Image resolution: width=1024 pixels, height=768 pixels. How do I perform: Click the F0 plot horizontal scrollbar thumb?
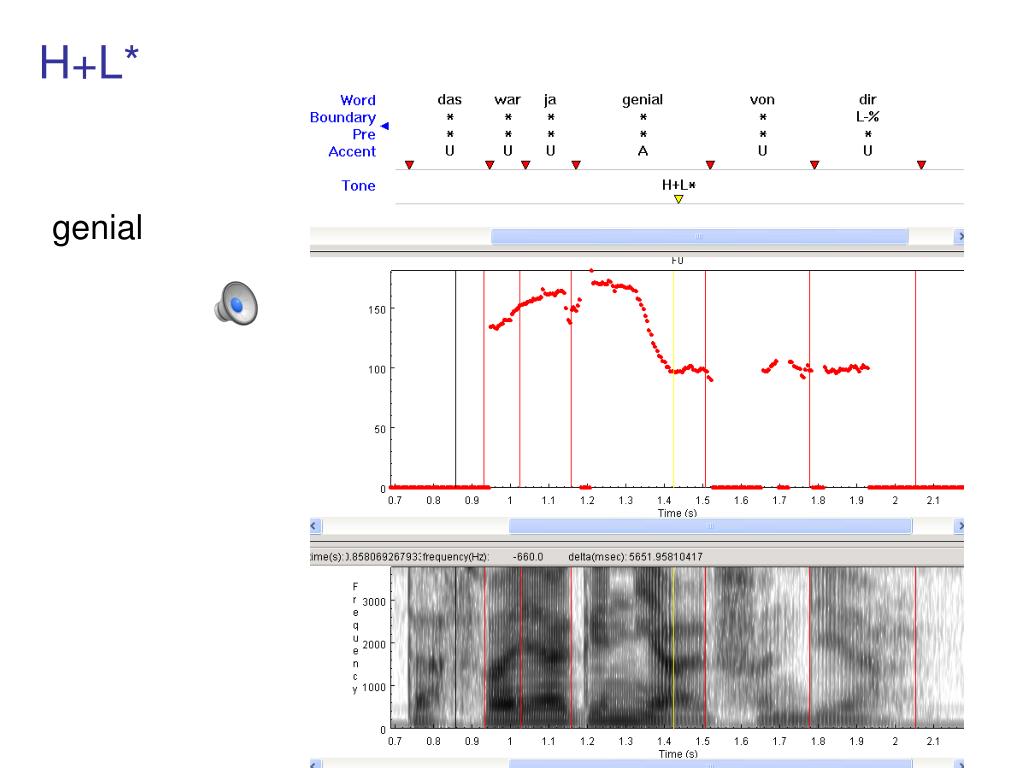(710, 526)
